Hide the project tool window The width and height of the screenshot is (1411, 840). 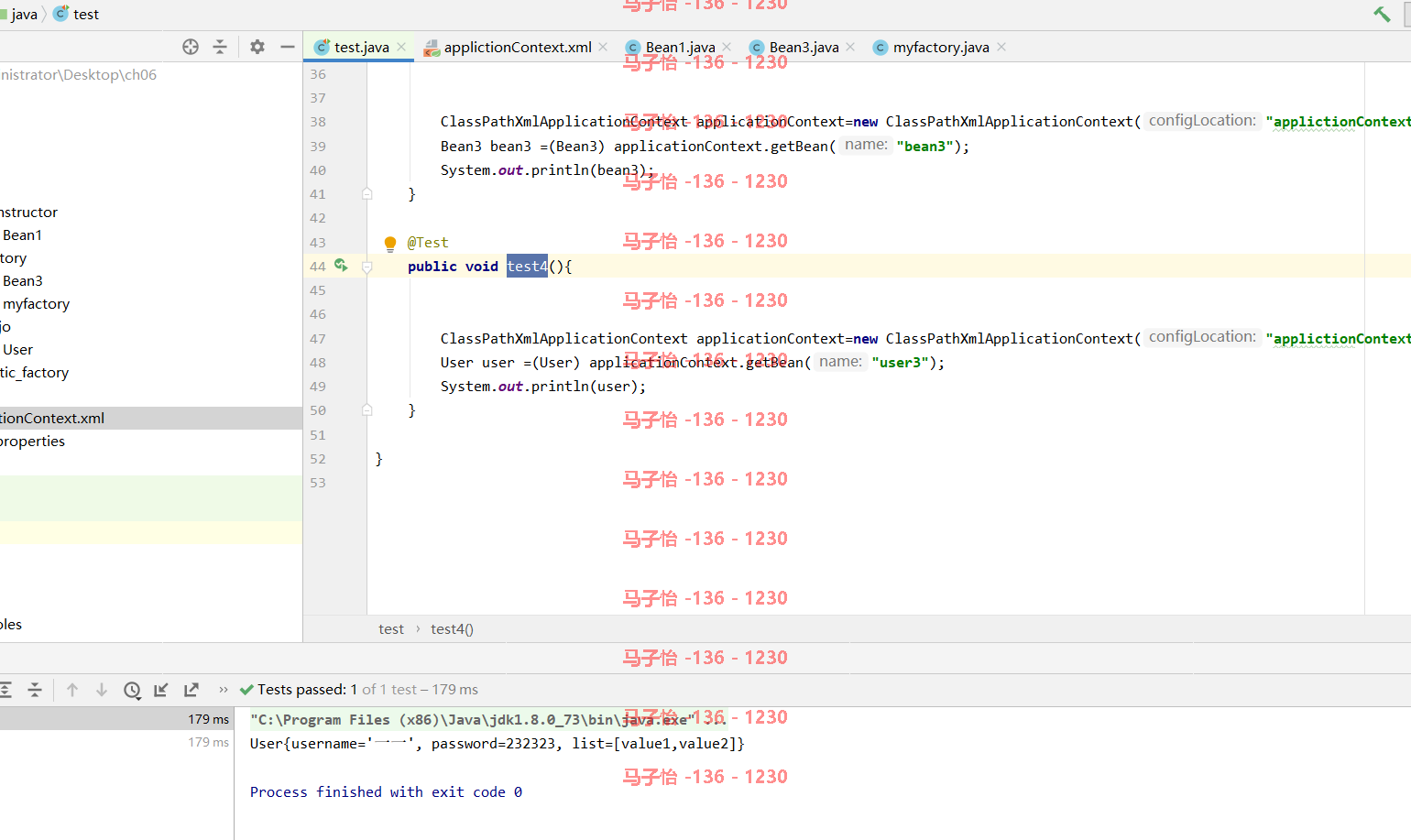pos(288,47)
